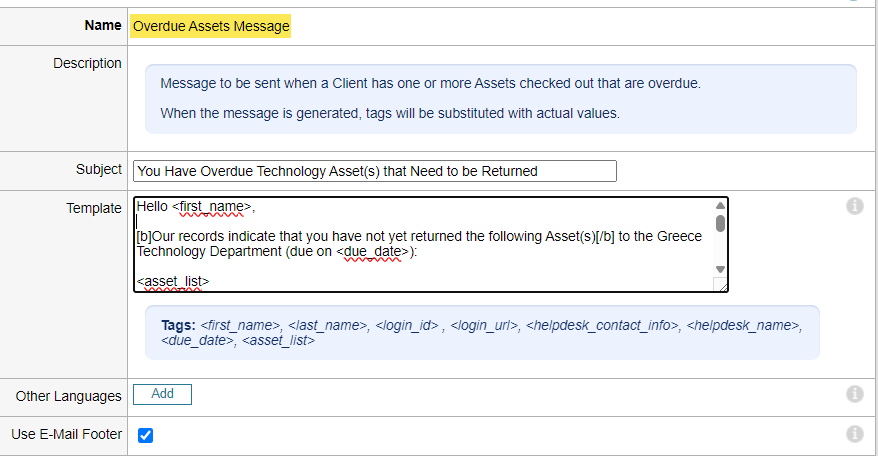
Task: Toggle the Use E-Mail Footer checkbox
Action: coord(145,435)
